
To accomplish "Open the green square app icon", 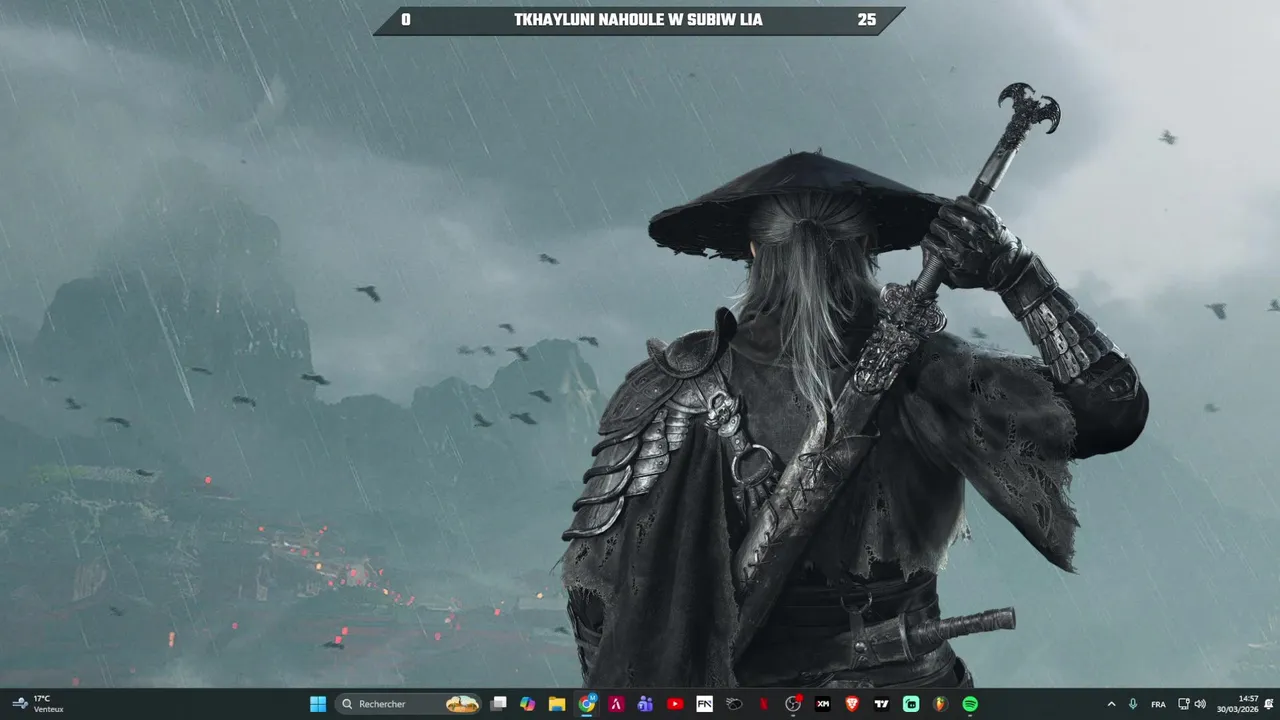I will click(x=911, y=704).
